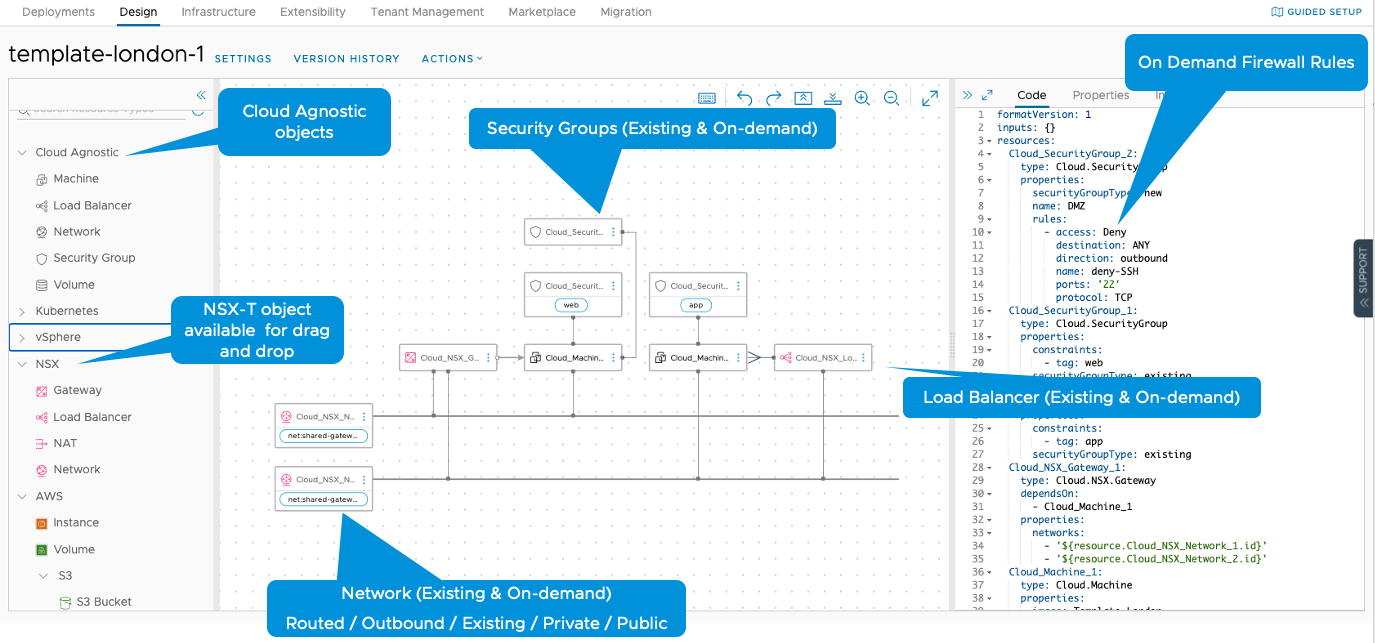Image resolution: width=1375 pixels, height=643 pixels.
Task: Switch to the Properties tab
Action: coord(1100,95)
